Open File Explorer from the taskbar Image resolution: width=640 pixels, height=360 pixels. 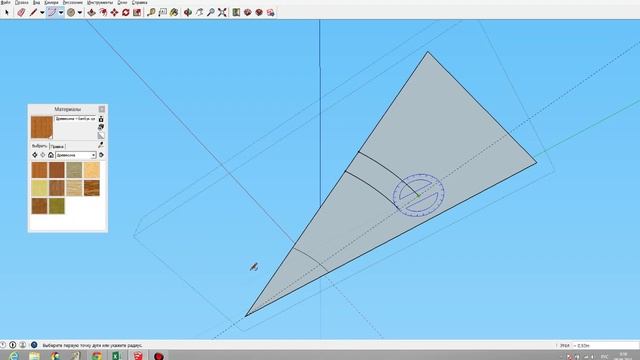(34, 356)
